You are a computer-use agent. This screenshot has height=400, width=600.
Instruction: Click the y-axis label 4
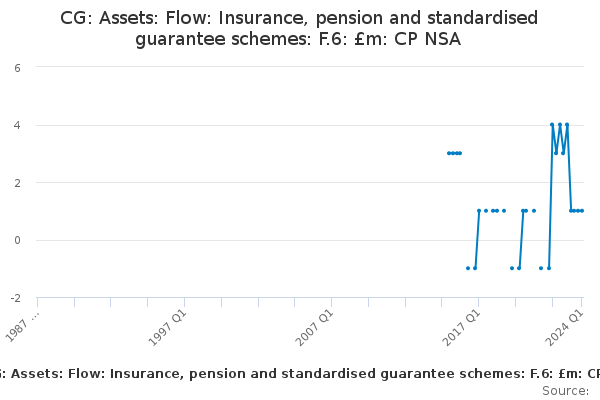(x=17, y=126)
